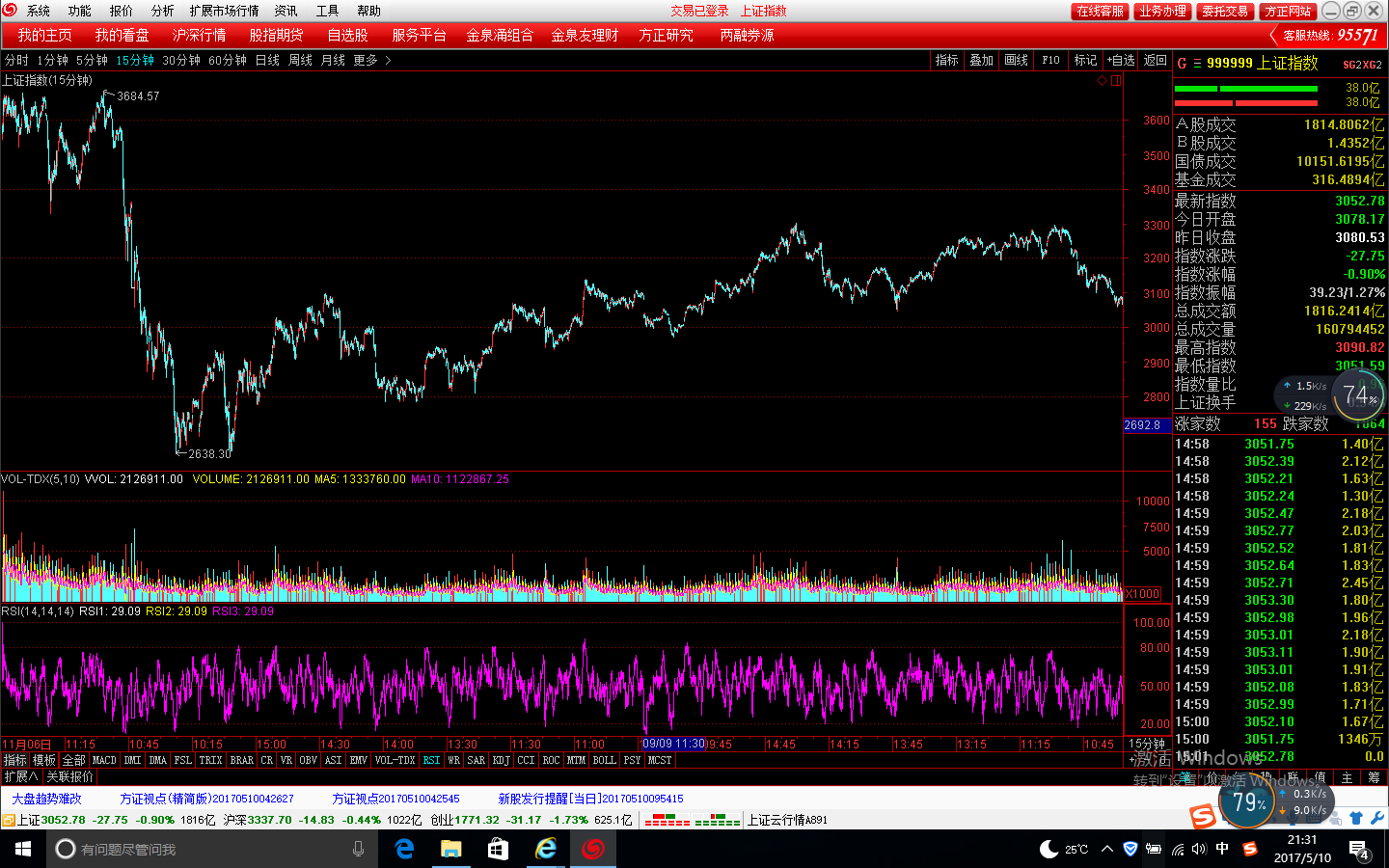The image size is (1389, 868).
Task: Click the 关联报价 tab
Action: point(69,776)
